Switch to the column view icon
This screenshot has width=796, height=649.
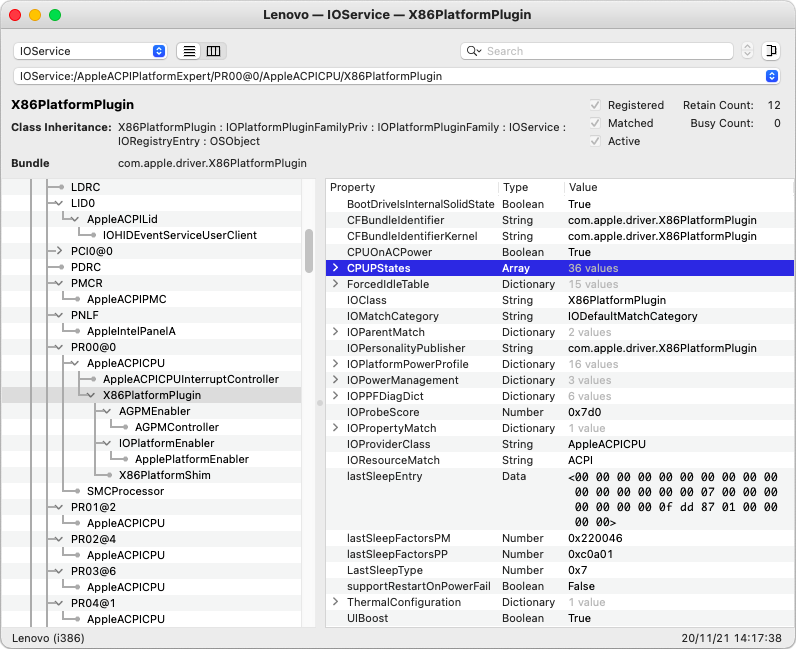[x=213, y=51]
